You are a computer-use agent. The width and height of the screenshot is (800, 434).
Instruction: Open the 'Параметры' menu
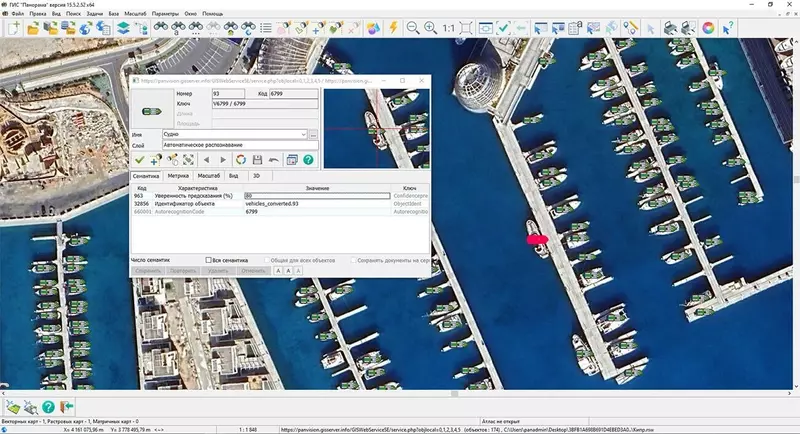pyautogui.click(x=166, y=13)
